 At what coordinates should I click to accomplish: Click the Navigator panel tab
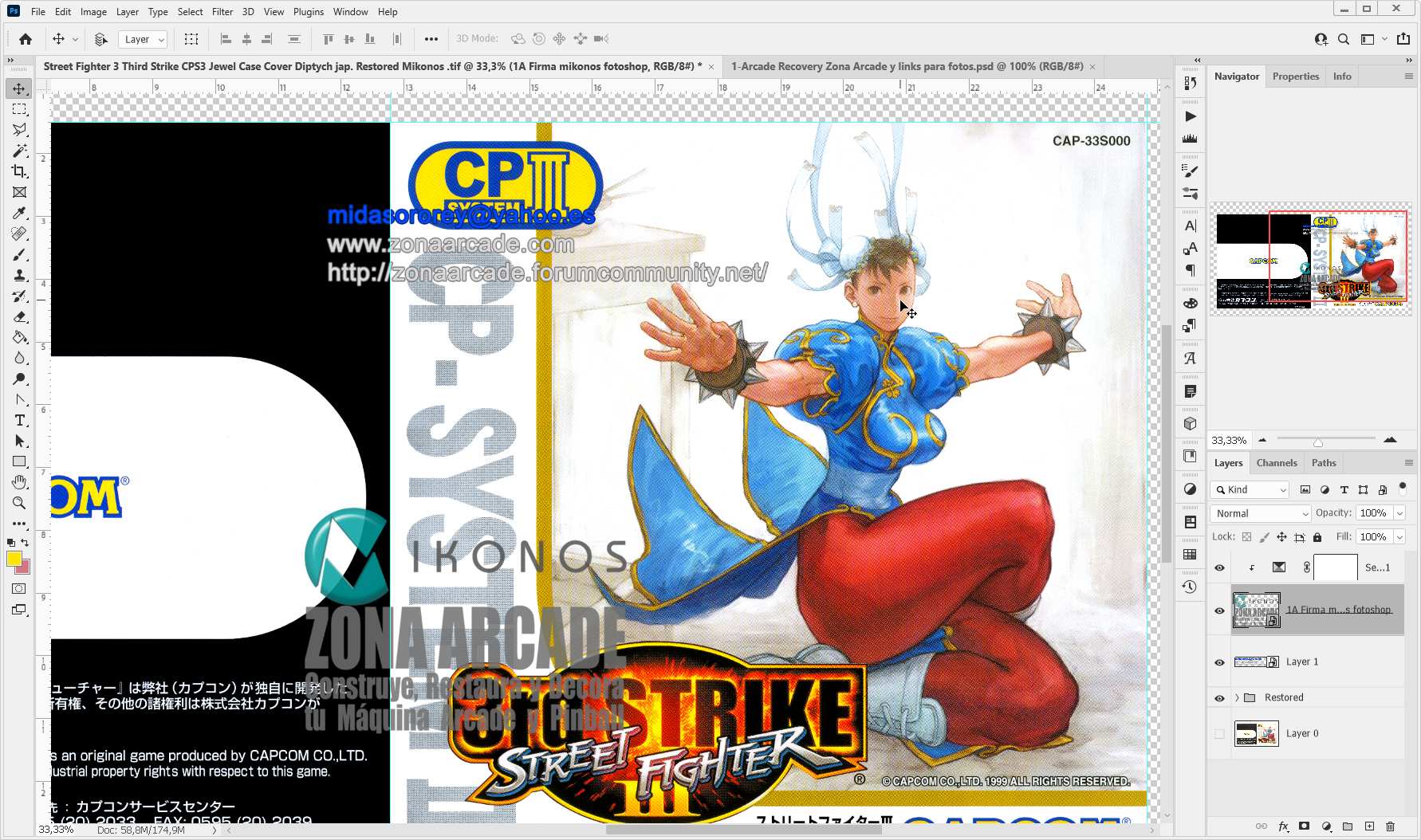(x=1236, y=76)
